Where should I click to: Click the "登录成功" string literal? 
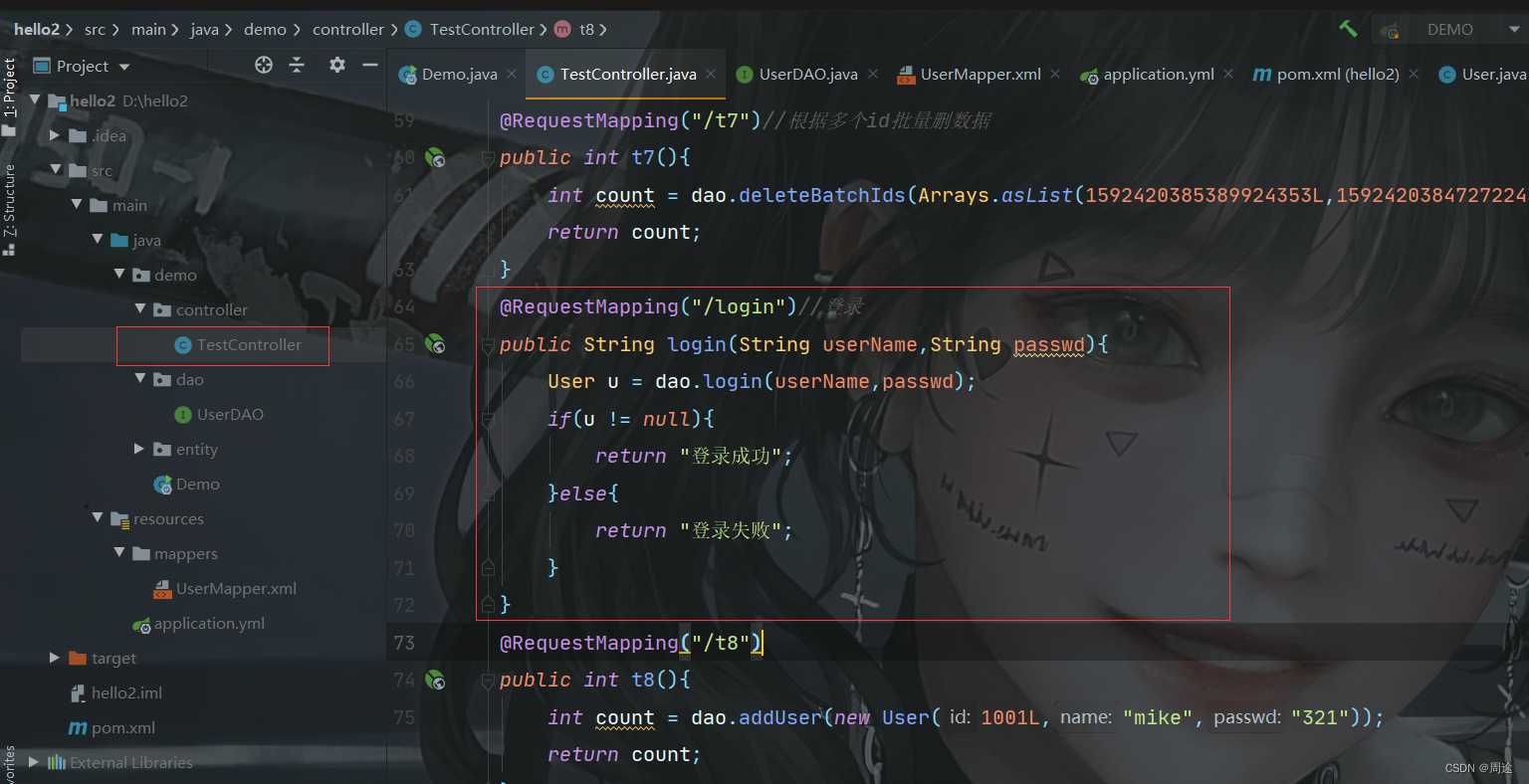click(x=732, y=456)
